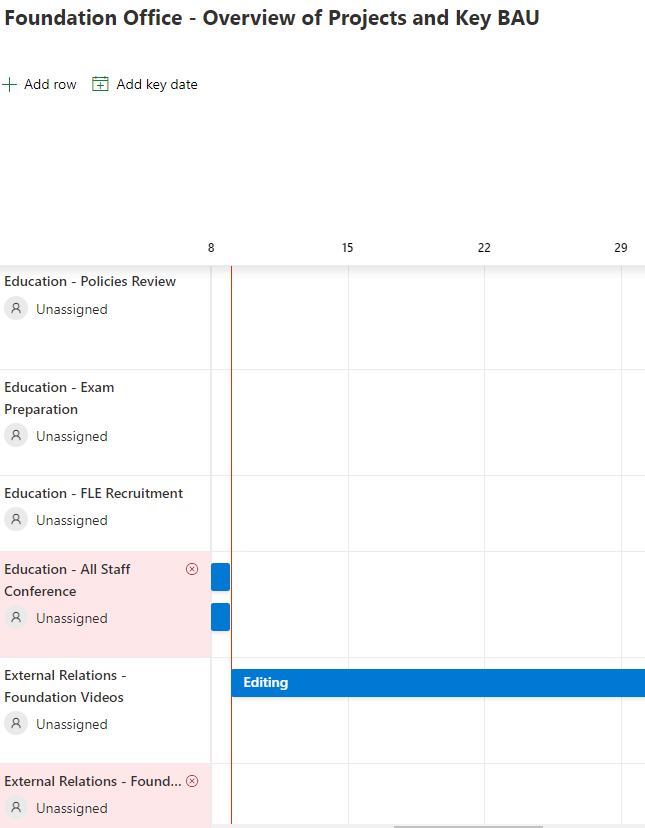Click date 22 in the timeline header
Image resolution: width=645 pixels, height=828 pixels.
484,248
